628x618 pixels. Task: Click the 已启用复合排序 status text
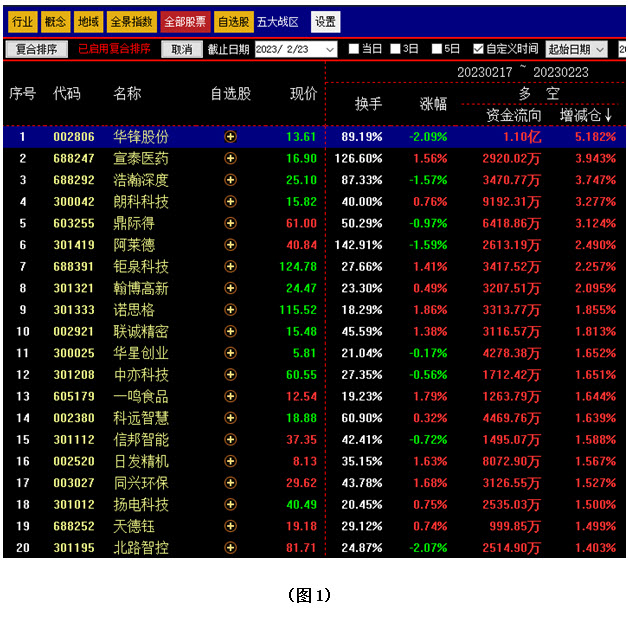coord(114,49)
